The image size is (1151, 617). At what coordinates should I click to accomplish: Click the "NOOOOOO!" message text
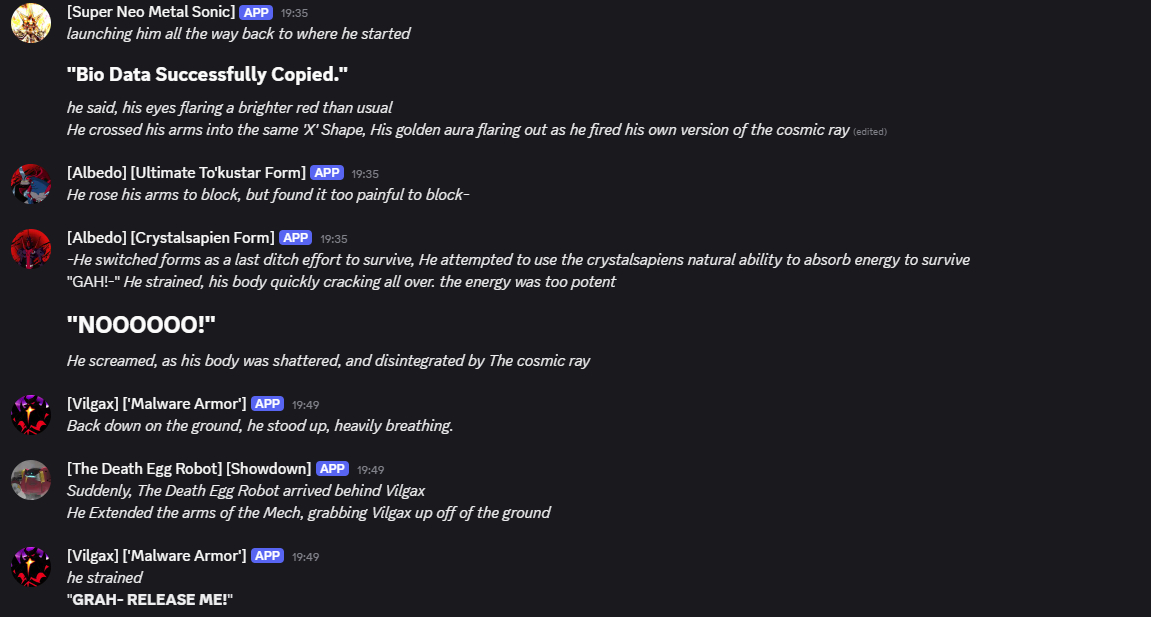141,324
